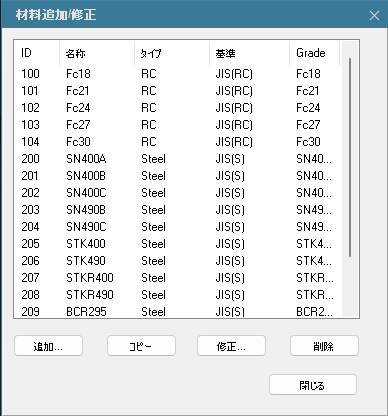Image resolution: width=388 pixels, height=416 pixels.
Task: Click JIS(S) cell in STK400 row
Action: click(x=230, y=244)
